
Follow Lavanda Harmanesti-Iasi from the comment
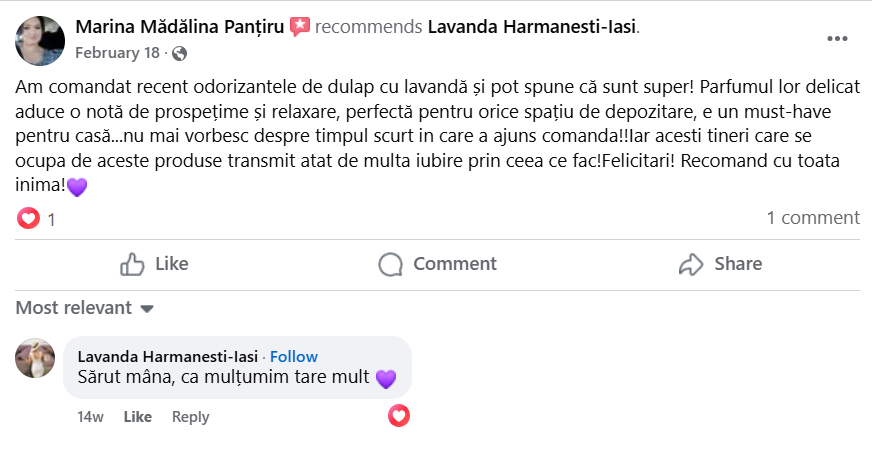point(294,357)
